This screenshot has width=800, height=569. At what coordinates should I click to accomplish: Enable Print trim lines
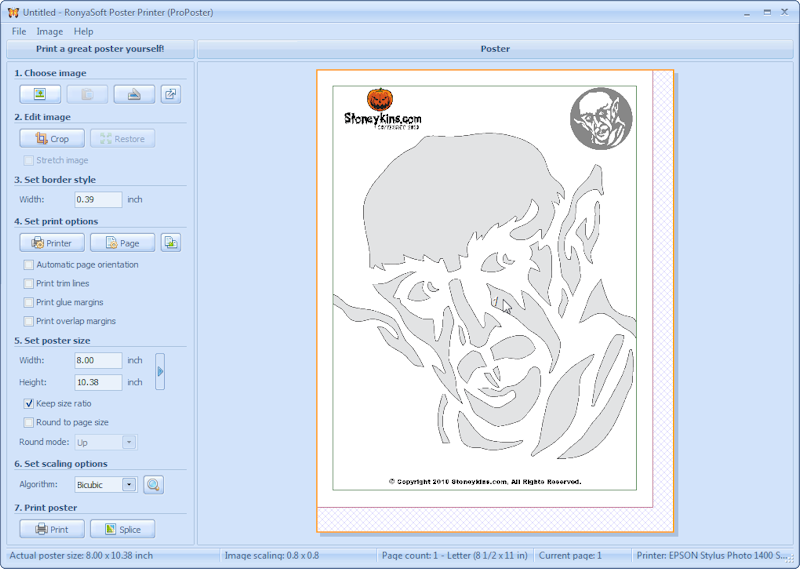click(29, 284)
